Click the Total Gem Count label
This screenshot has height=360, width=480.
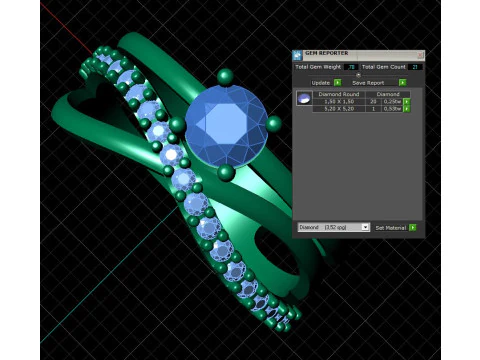[384, 67]
